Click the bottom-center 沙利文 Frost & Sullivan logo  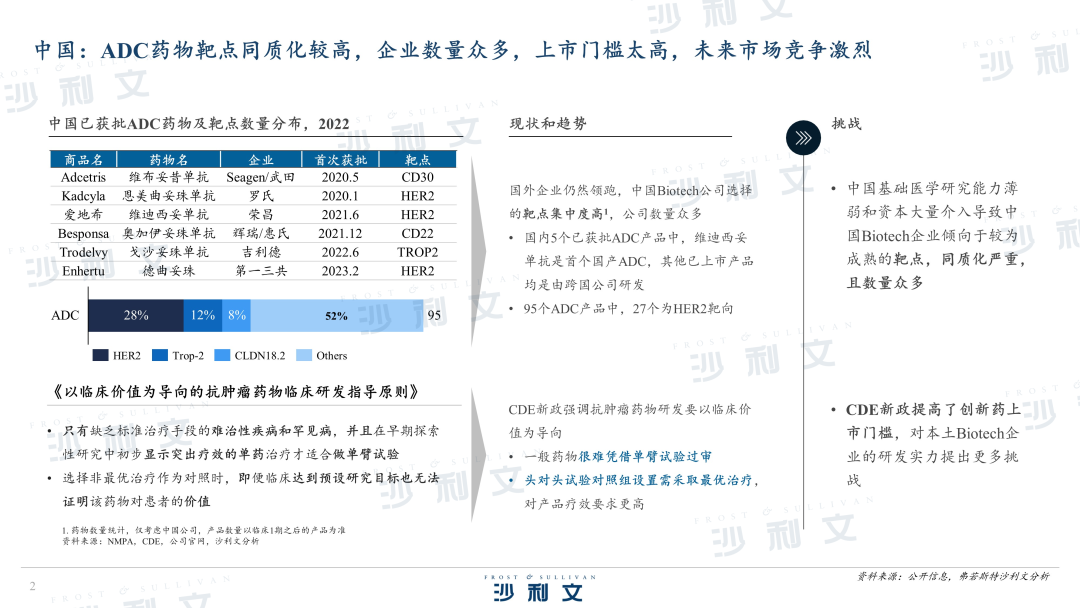pyautogui.click(x=539, y=588)
